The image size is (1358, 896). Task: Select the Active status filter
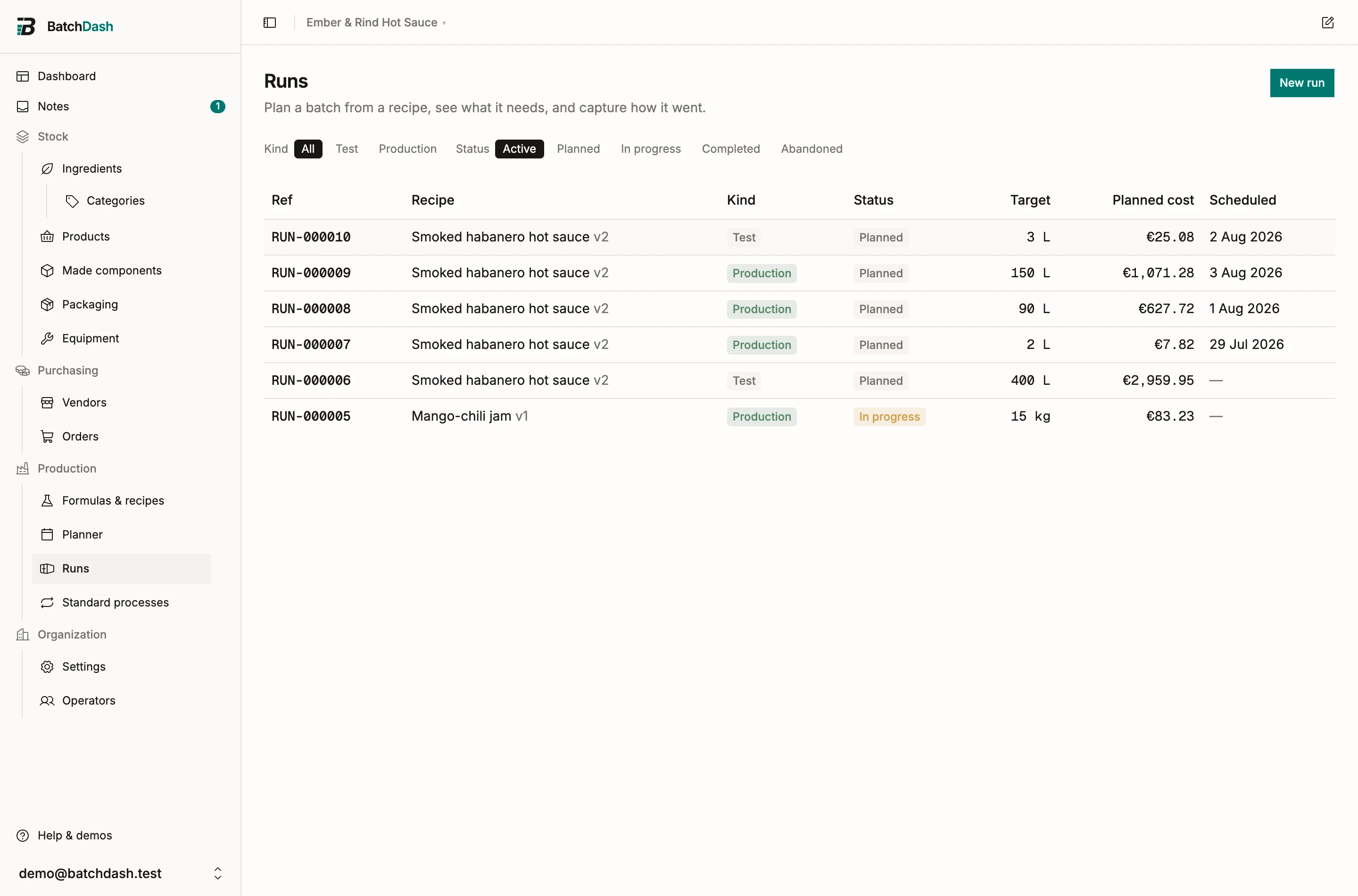(519, 149)
